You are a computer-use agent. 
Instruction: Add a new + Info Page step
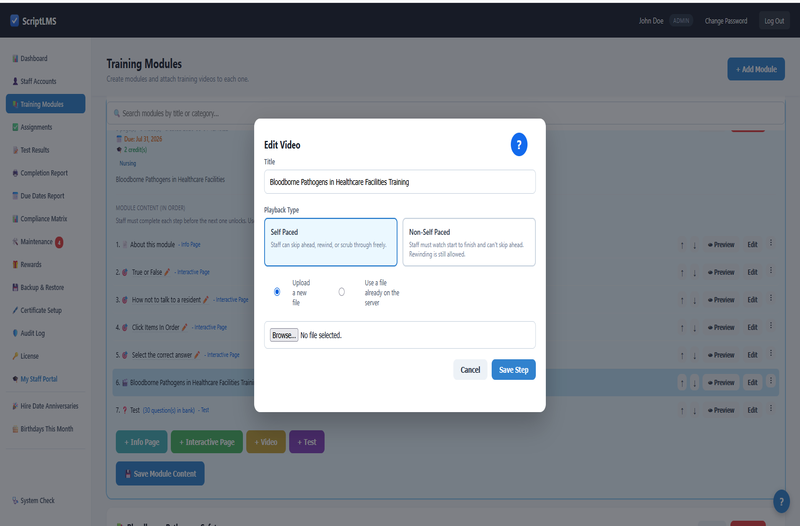(x=141, y=442)
